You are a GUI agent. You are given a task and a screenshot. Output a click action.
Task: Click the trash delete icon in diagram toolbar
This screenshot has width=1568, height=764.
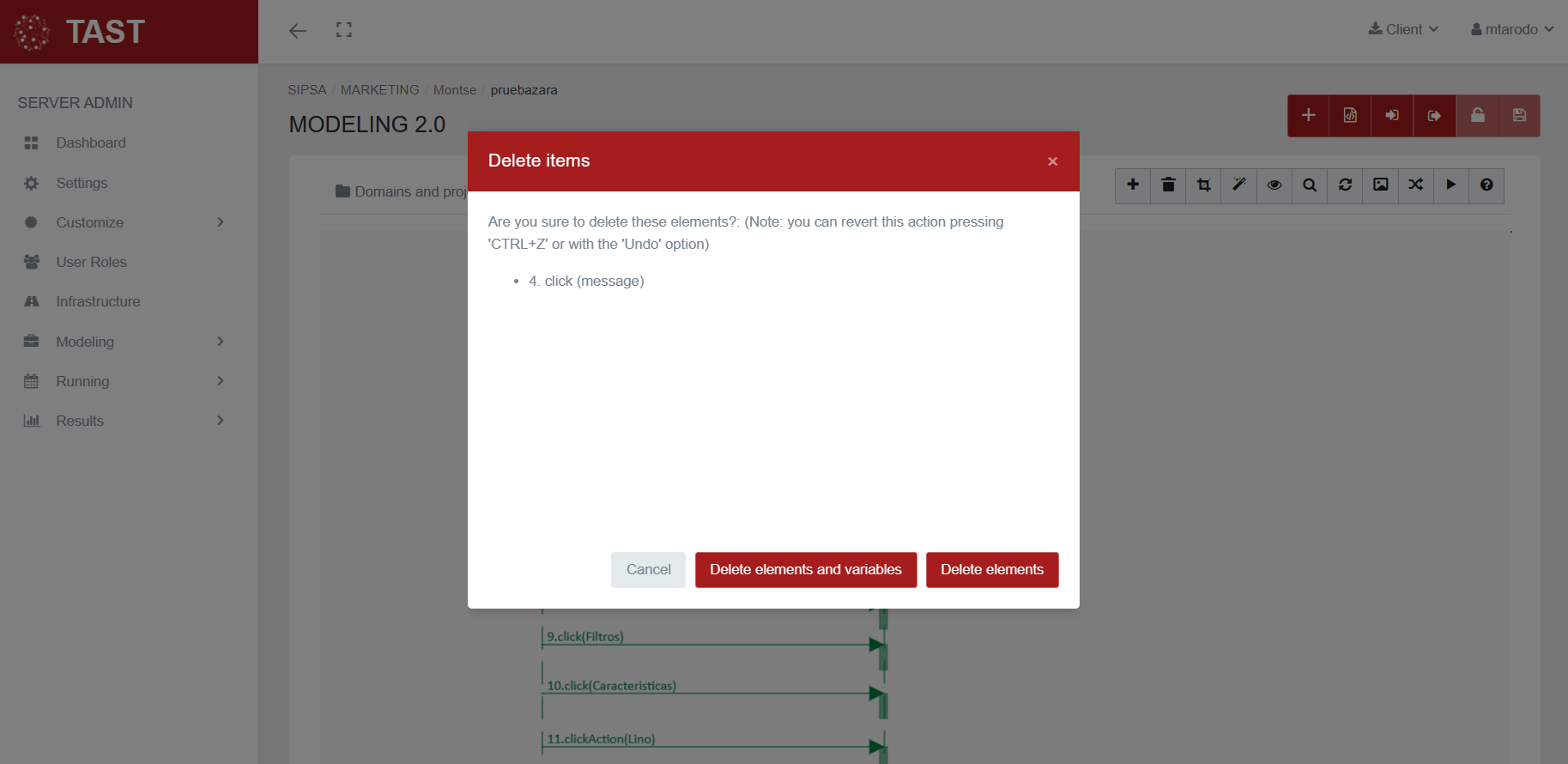[1168, 185]
